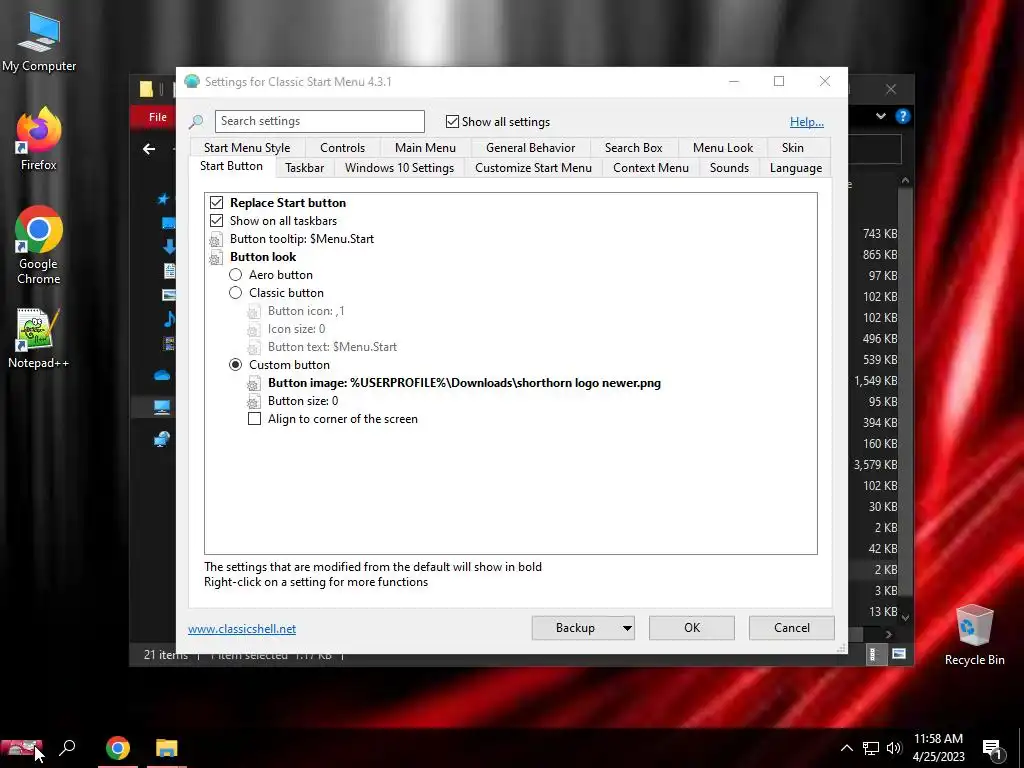Open taskbar search magnifier
1024x768 pixels.
[67, 748]
